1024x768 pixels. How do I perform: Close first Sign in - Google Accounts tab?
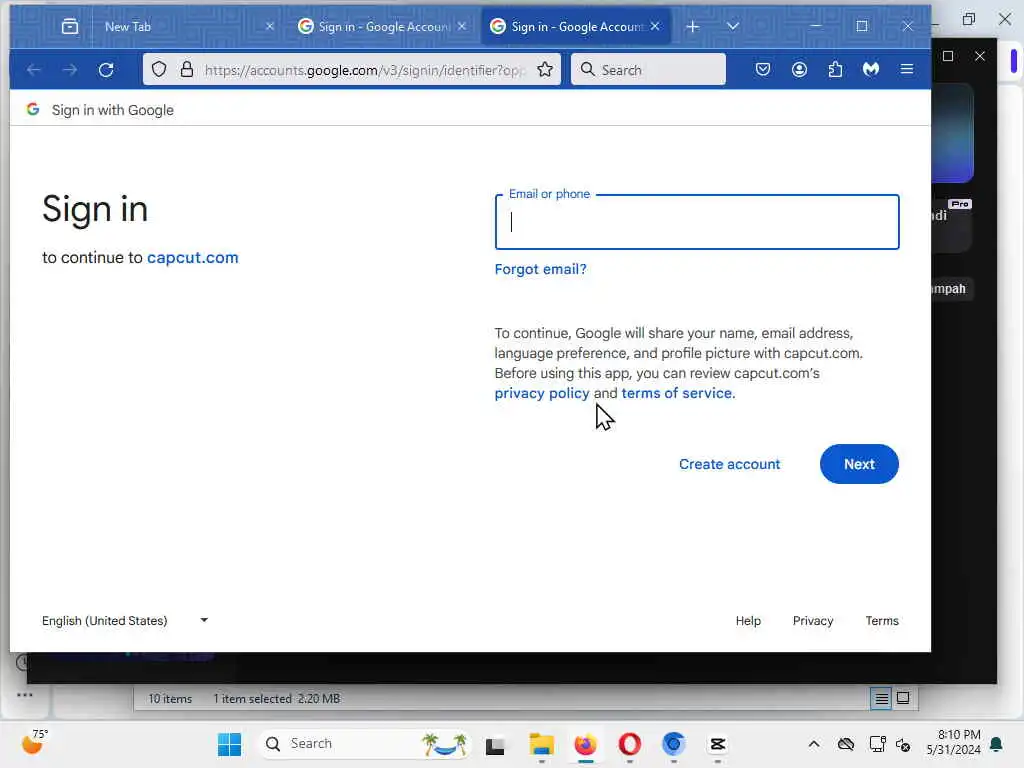(x=462, y=27)
